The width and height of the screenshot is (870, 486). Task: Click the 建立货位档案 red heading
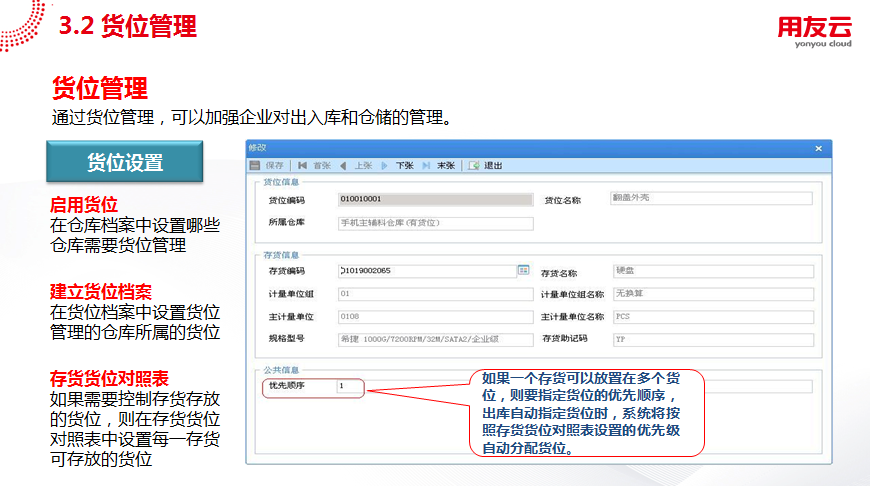pos(101,291)
